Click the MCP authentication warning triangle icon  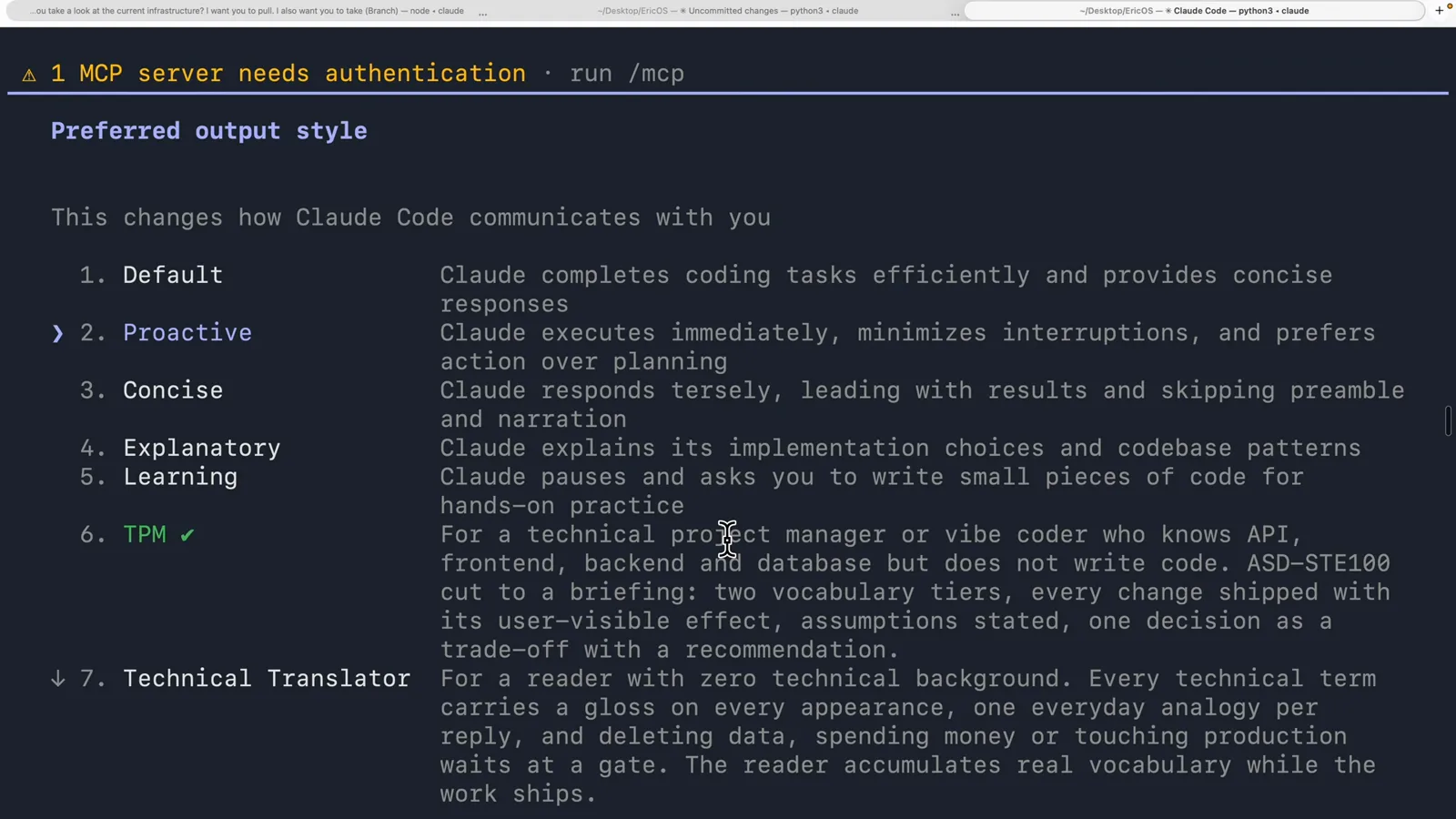pyautogui.click(x=29, y=75)
